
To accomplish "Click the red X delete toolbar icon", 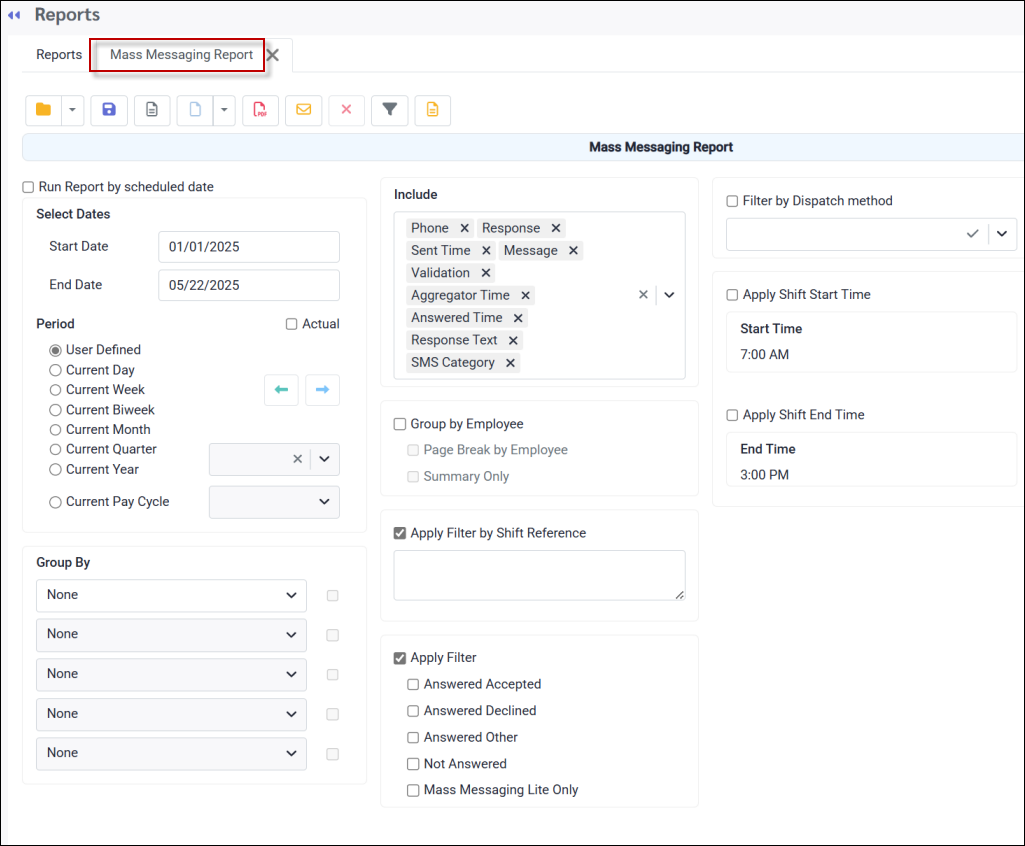I will [x=346, y=110].
